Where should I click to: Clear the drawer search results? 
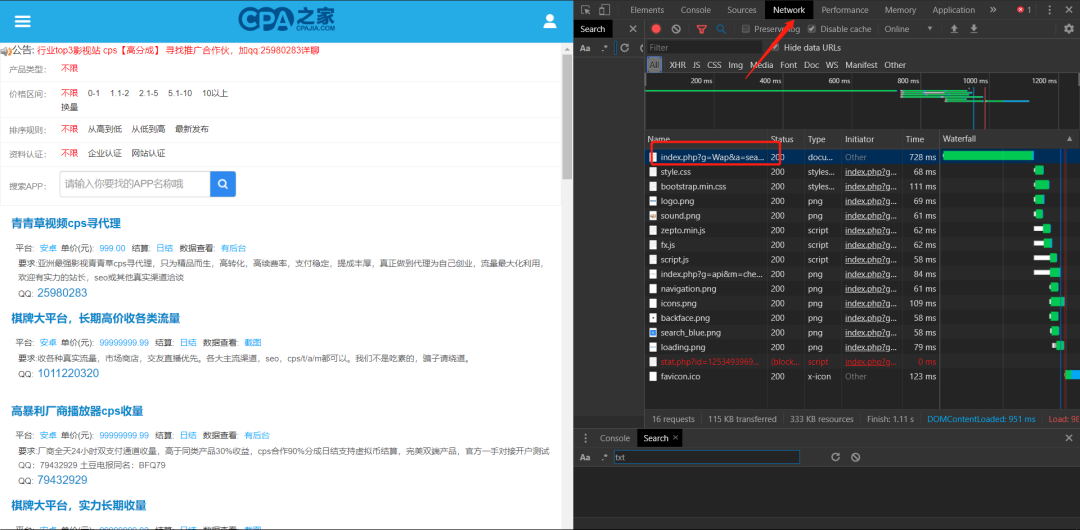[x=855, y=457]
